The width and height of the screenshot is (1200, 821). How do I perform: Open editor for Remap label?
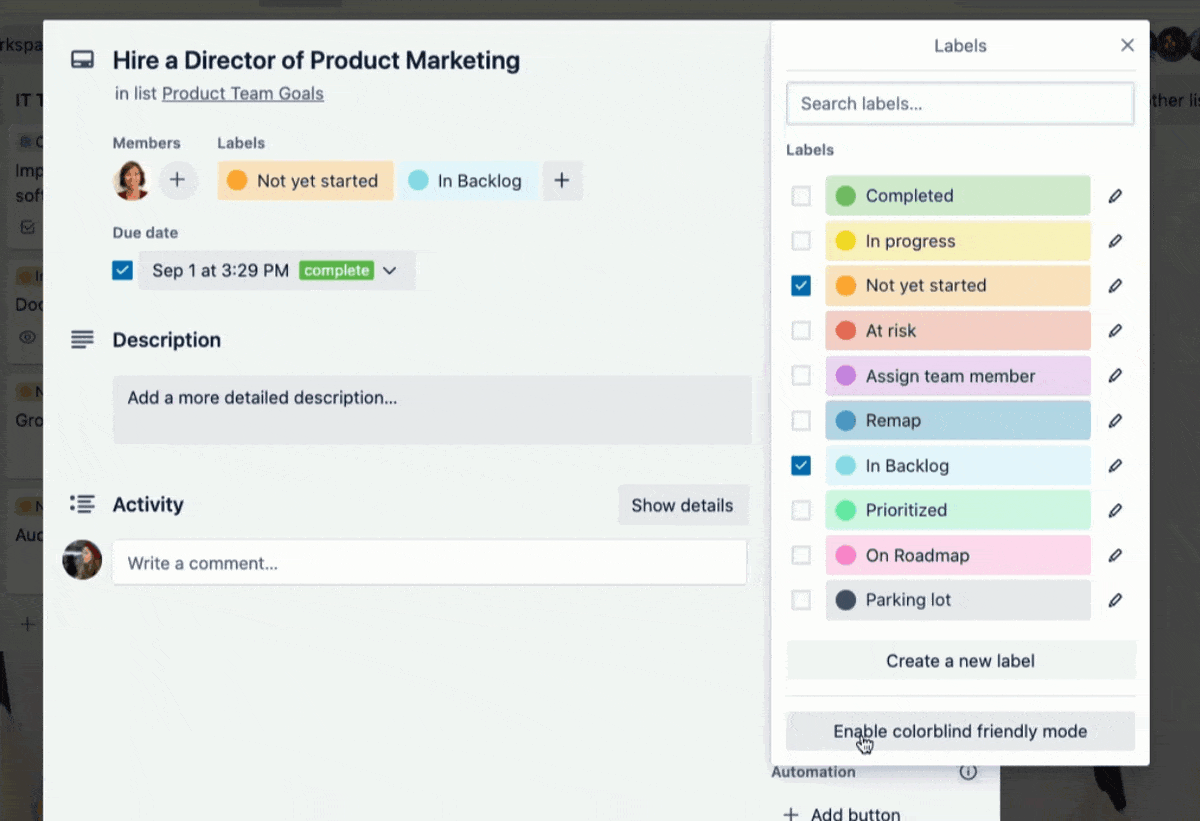(x=1115, y=421)
